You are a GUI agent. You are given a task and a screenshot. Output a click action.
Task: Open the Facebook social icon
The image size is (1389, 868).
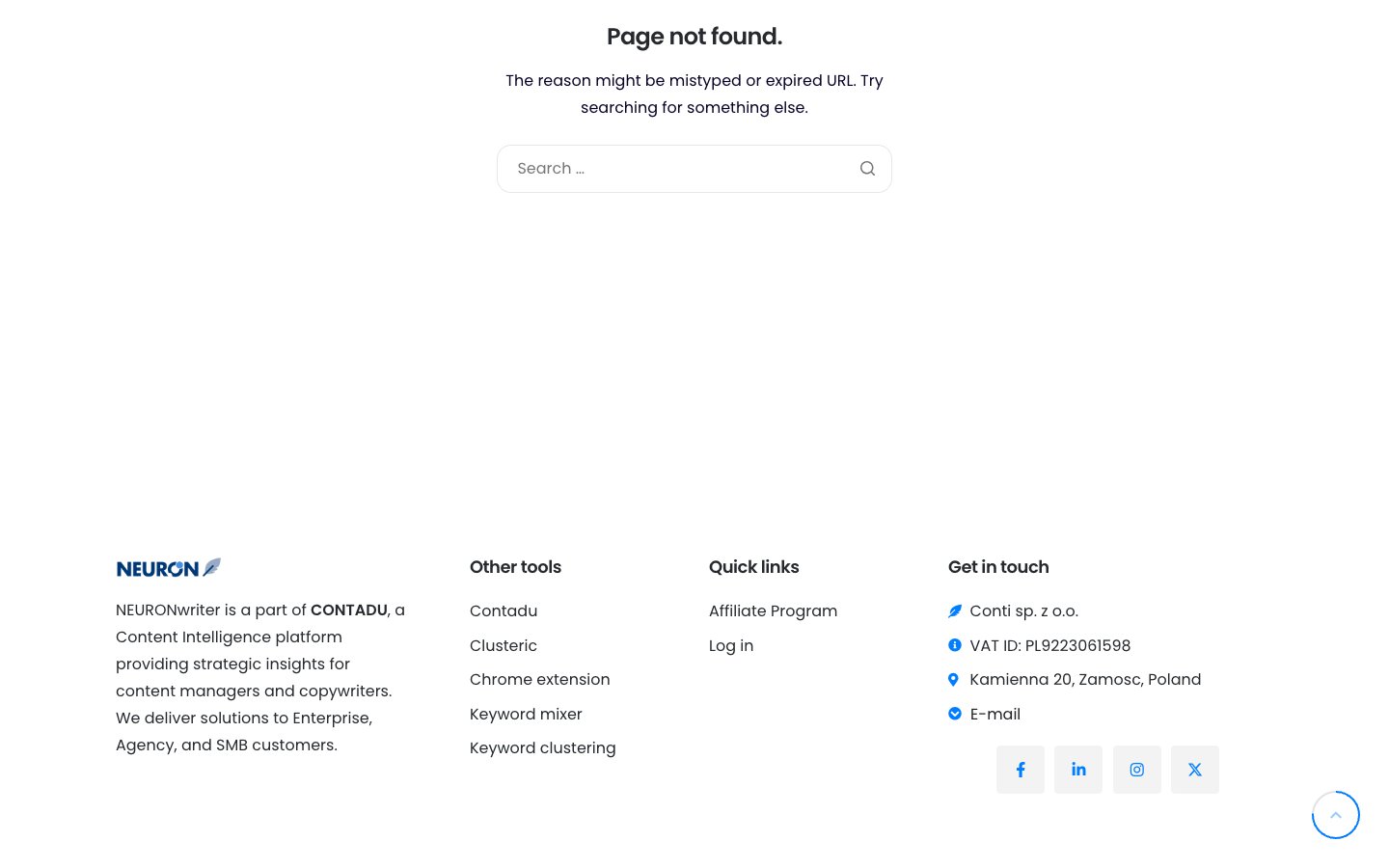[x=1021, y=770]
